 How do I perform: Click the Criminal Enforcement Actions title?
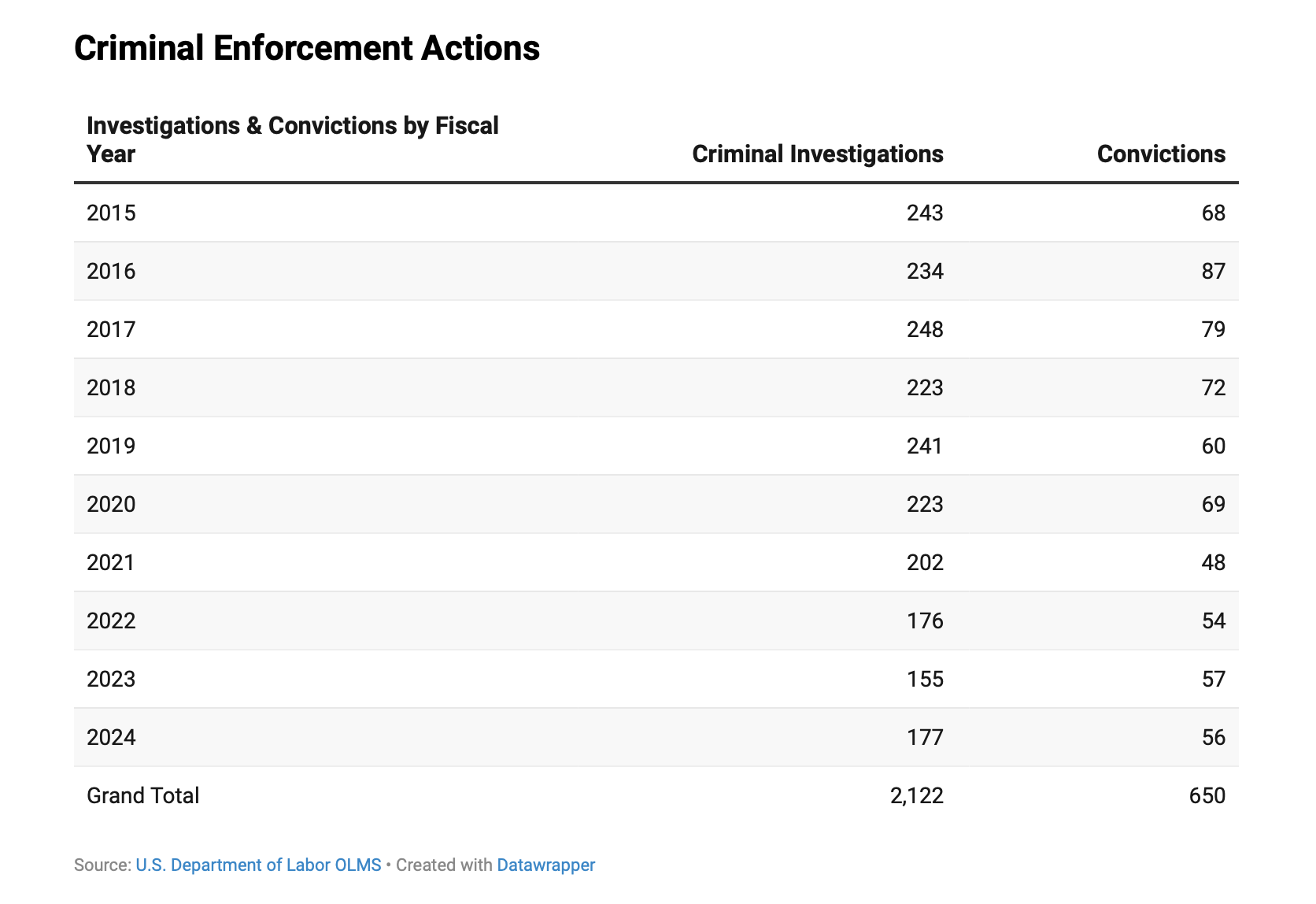[x=307, y=48]
